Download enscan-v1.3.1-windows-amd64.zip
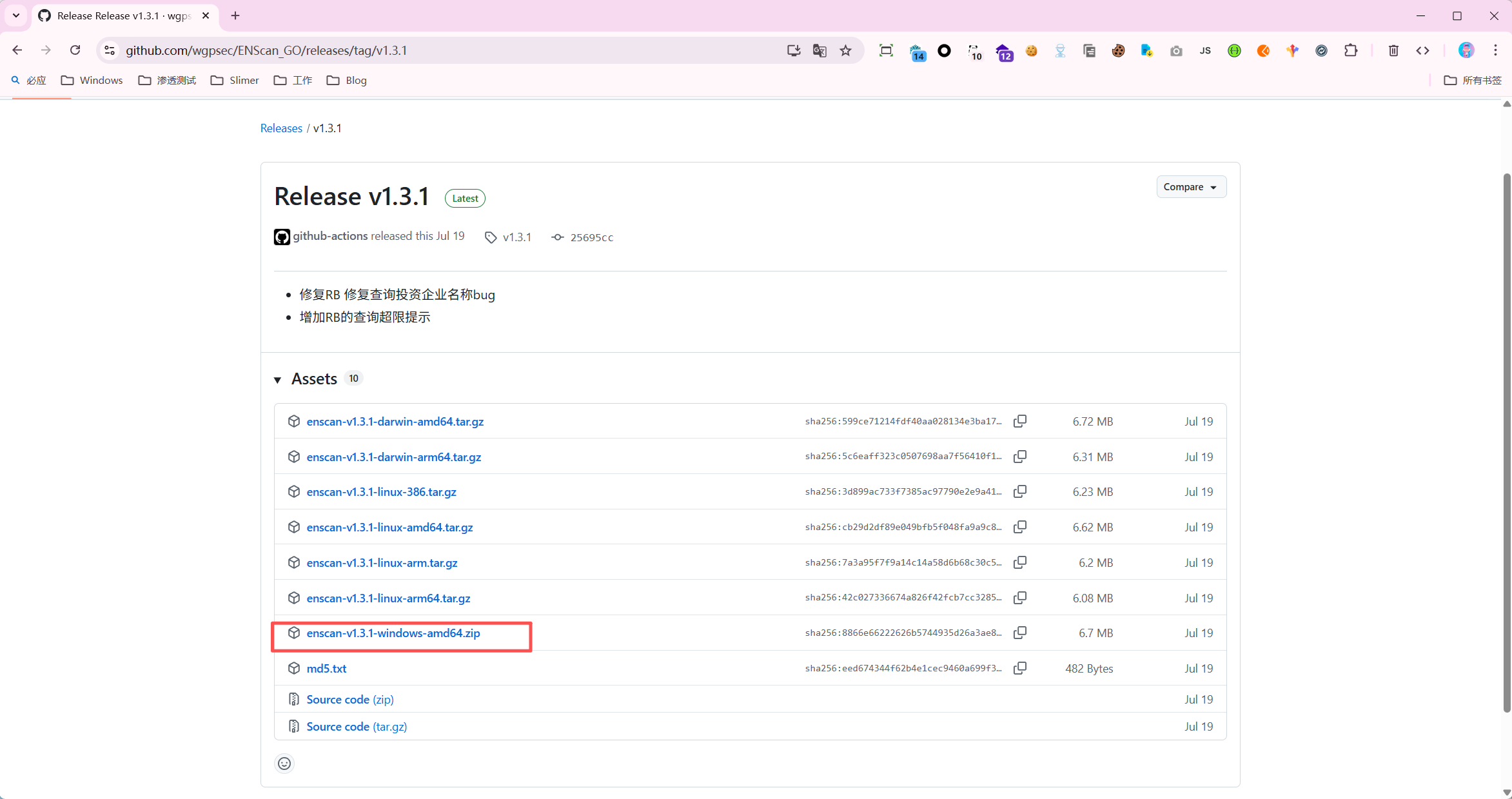Image resolution: width=1512 pixels, height=799 pixels. tap(393, 633)
